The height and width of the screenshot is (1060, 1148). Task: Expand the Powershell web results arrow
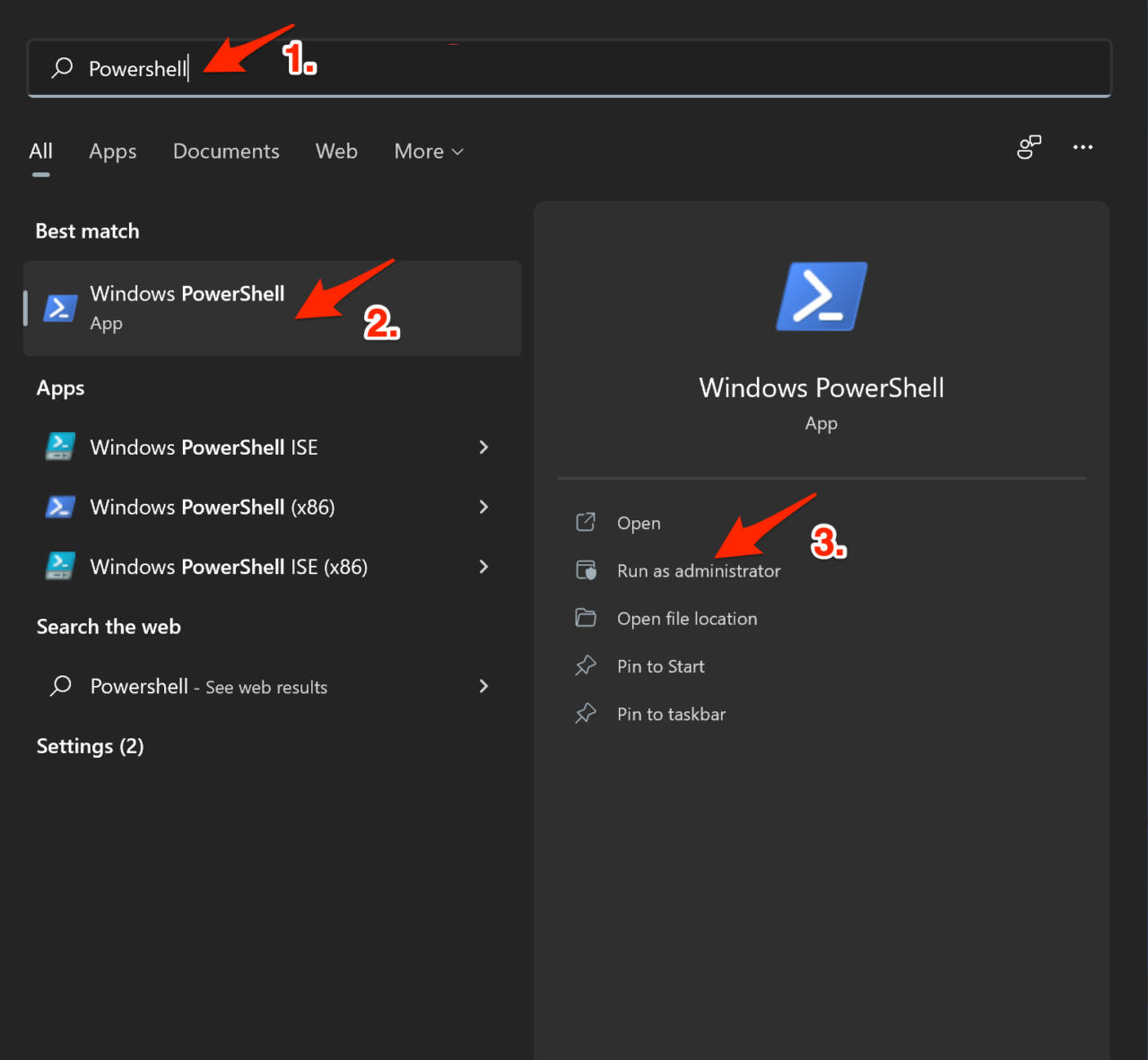click(483, 686)
